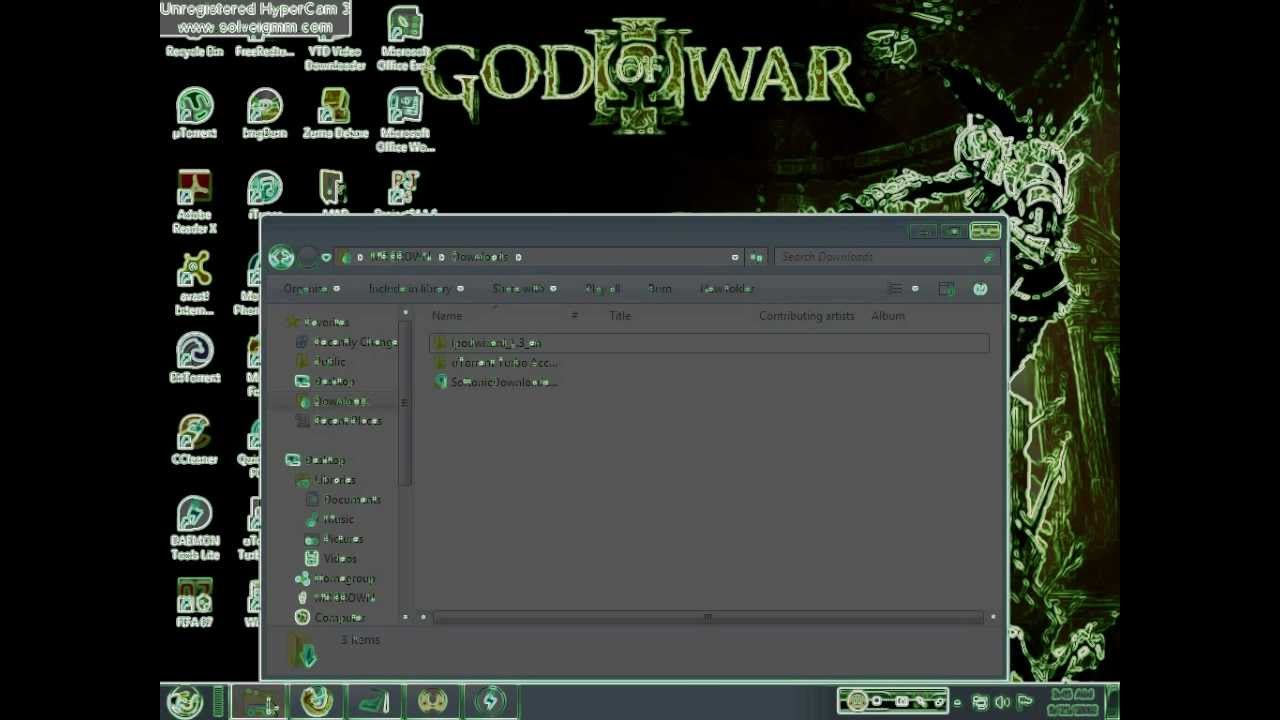Image resolution: width=1280 pixels, height=720 pixels.
Task: Click the Windows Explorer taskbar button
Action: click(x=260, y=702)
